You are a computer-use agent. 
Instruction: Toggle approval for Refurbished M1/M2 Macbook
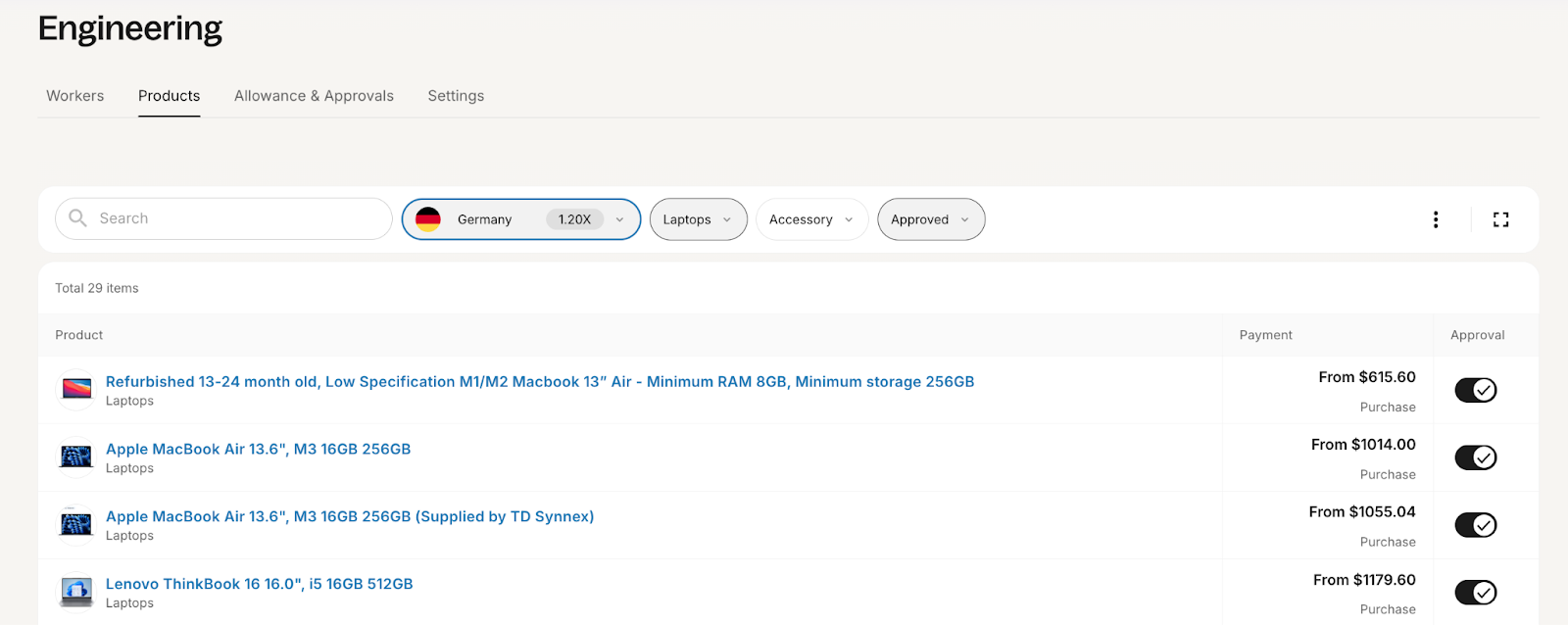tap(1476, 390)
